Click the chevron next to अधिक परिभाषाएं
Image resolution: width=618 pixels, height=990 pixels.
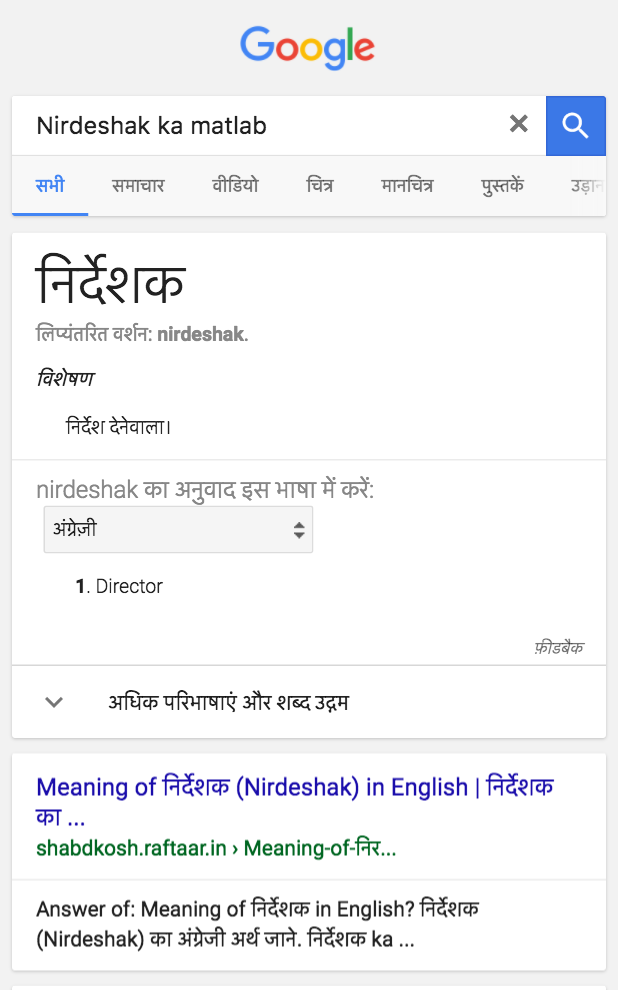tap(54, 702)
